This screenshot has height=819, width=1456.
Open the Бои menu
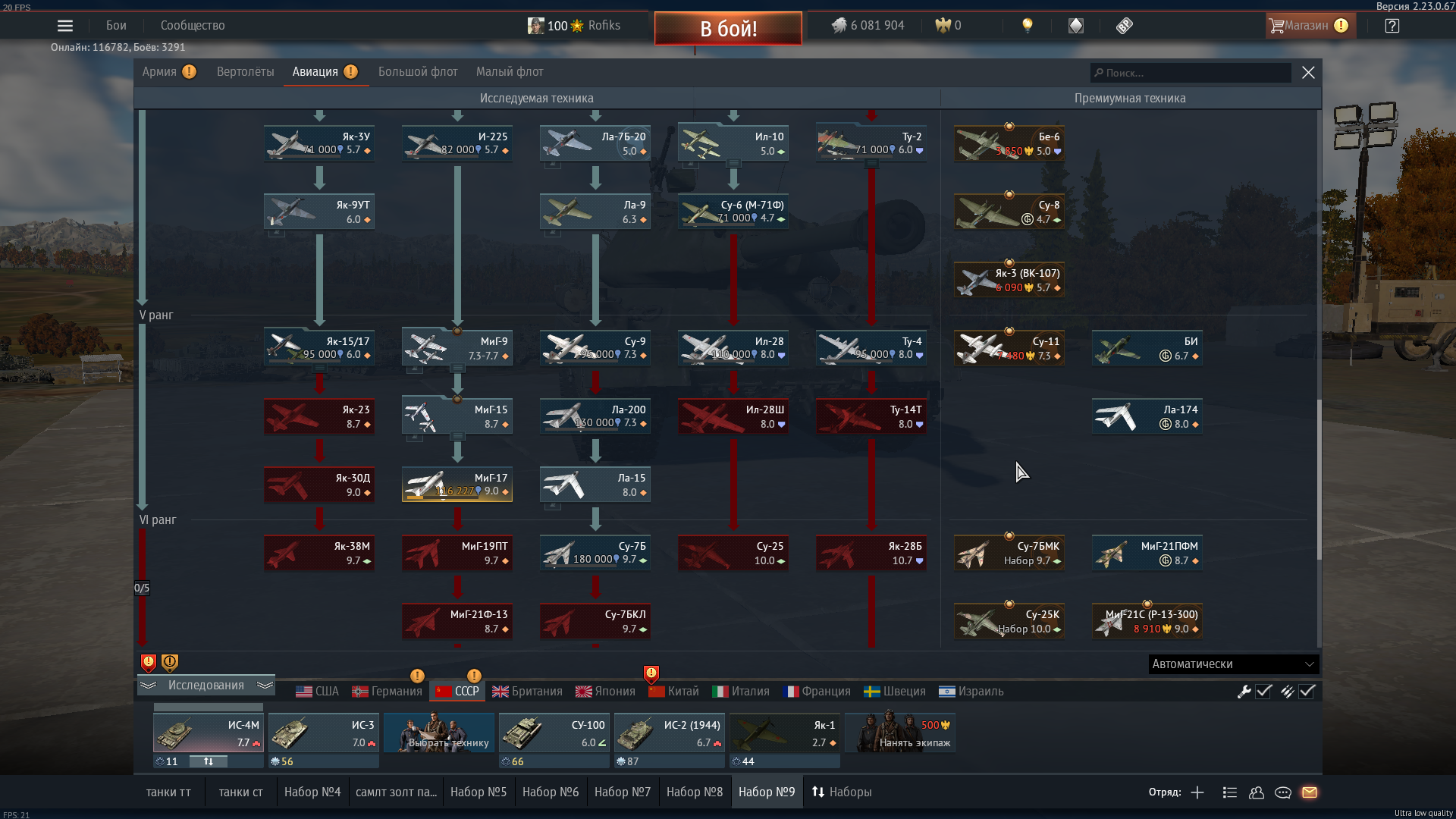tap(116, 26)
